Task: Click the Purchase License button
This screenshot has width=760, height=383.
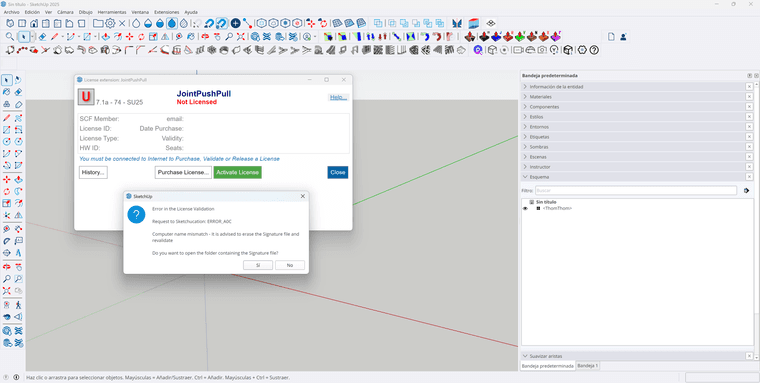Action: point(183,172)
